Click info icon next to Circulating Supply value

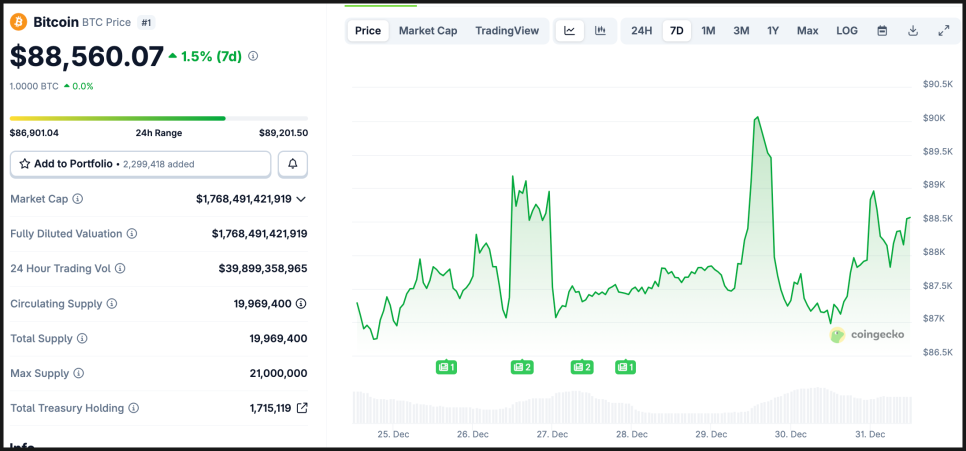301,304
